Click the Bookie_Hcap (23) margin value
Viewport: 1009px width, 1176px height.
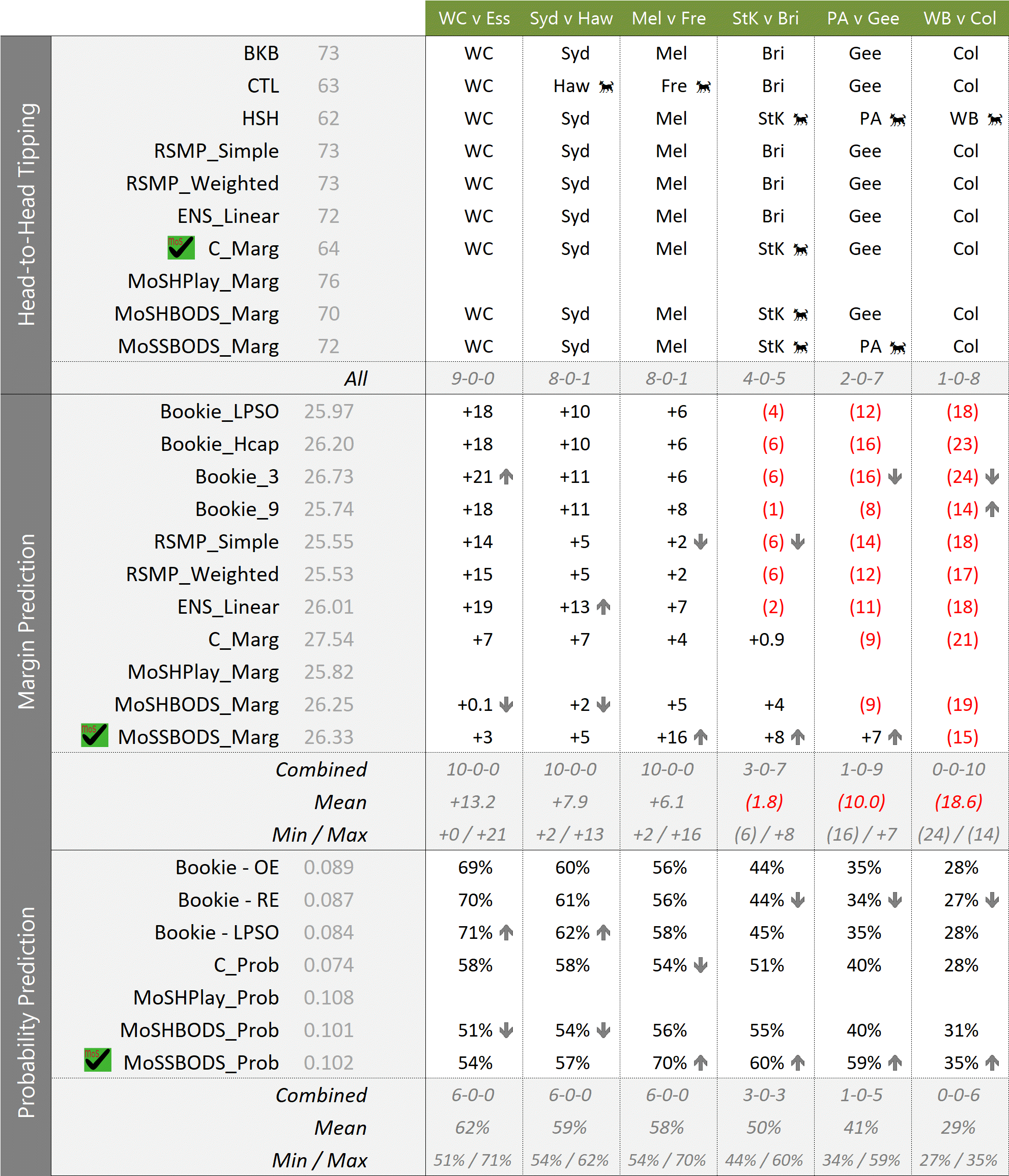[962, 444]
